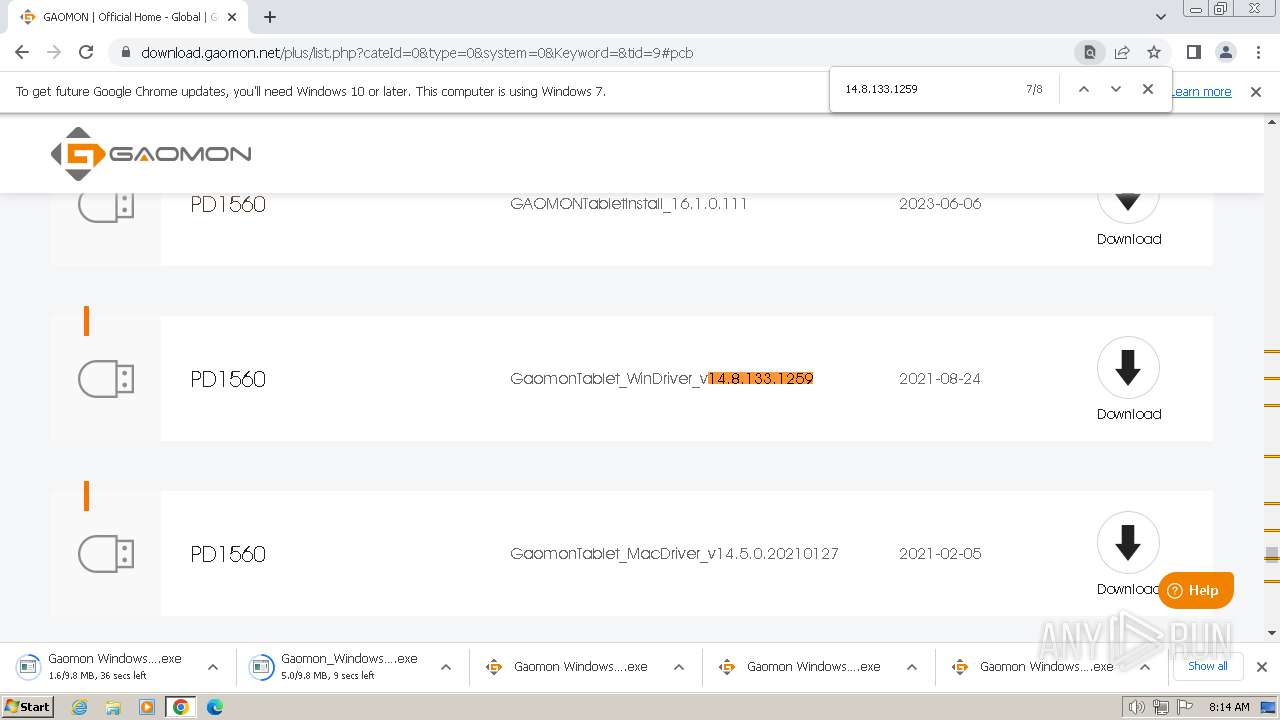This screenshot has height=720, width=1280.
Task: Click GAOMONTabletInstall_16.1.0.111 filename
Action: tap(629, 204)
